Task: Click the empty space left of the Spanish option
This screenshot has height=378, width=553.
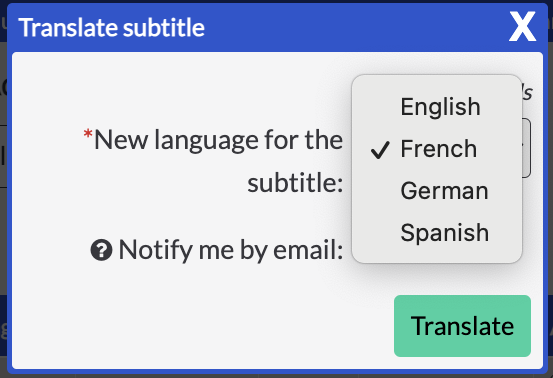Action: coord(377,232)
